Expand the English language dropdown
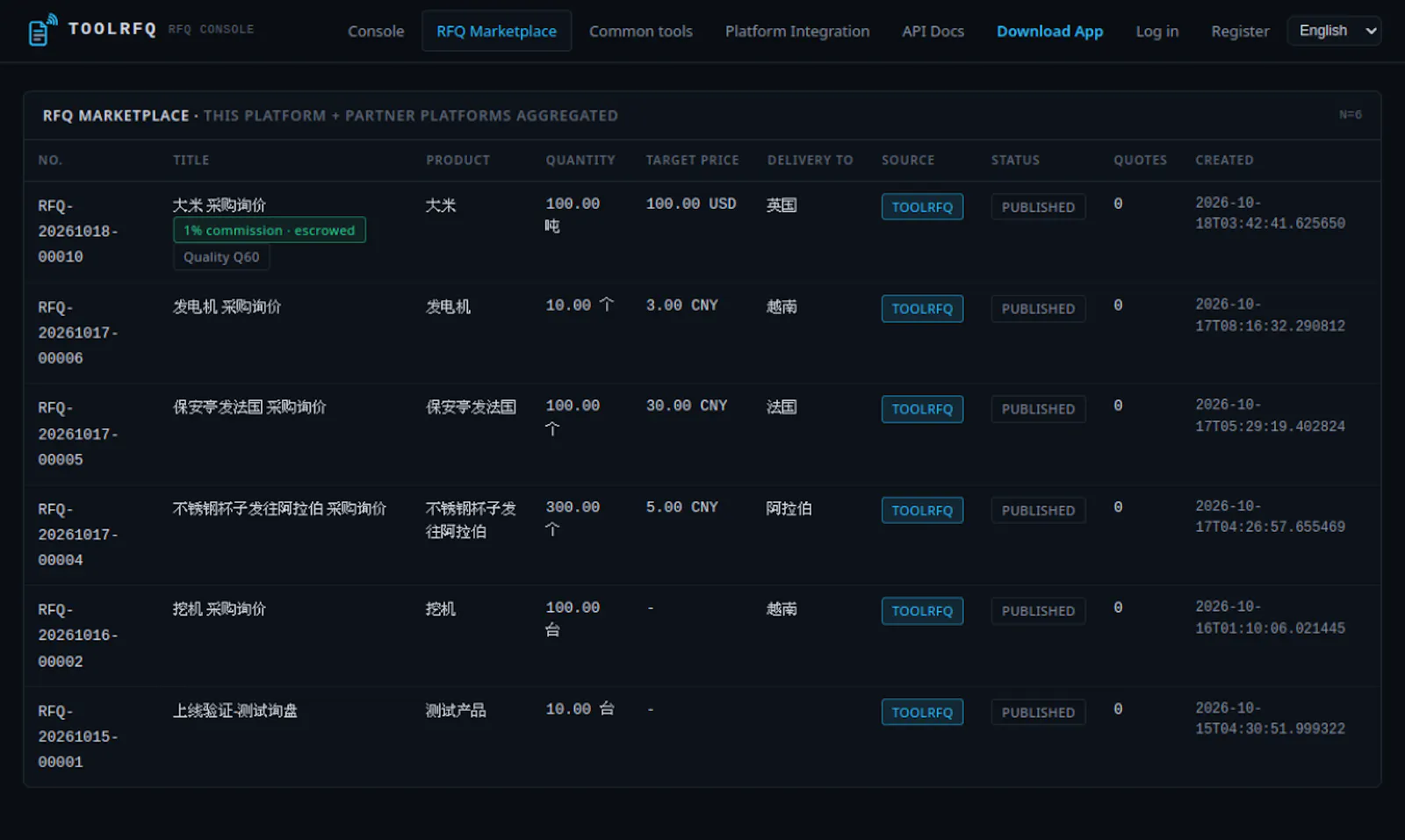The width and height of the screenshot is (1405, 840). point(1334,31)
